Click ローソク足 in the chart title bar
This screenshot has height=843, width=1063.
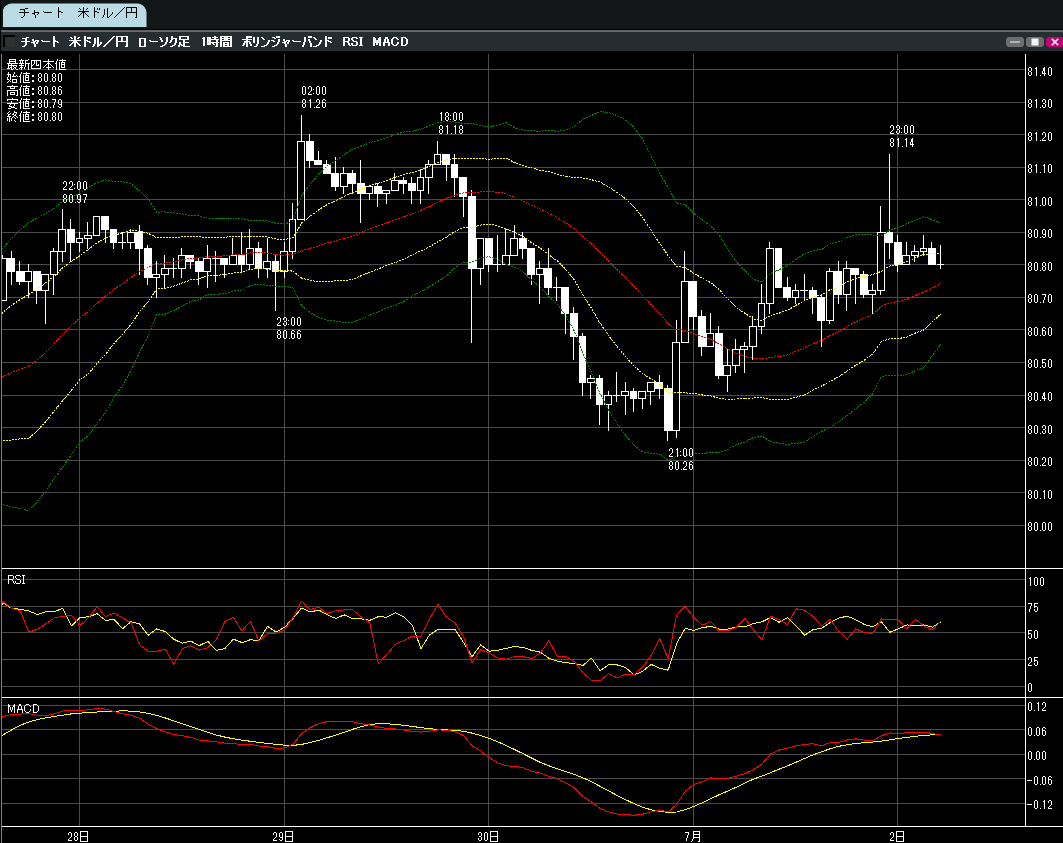[163, 42]
